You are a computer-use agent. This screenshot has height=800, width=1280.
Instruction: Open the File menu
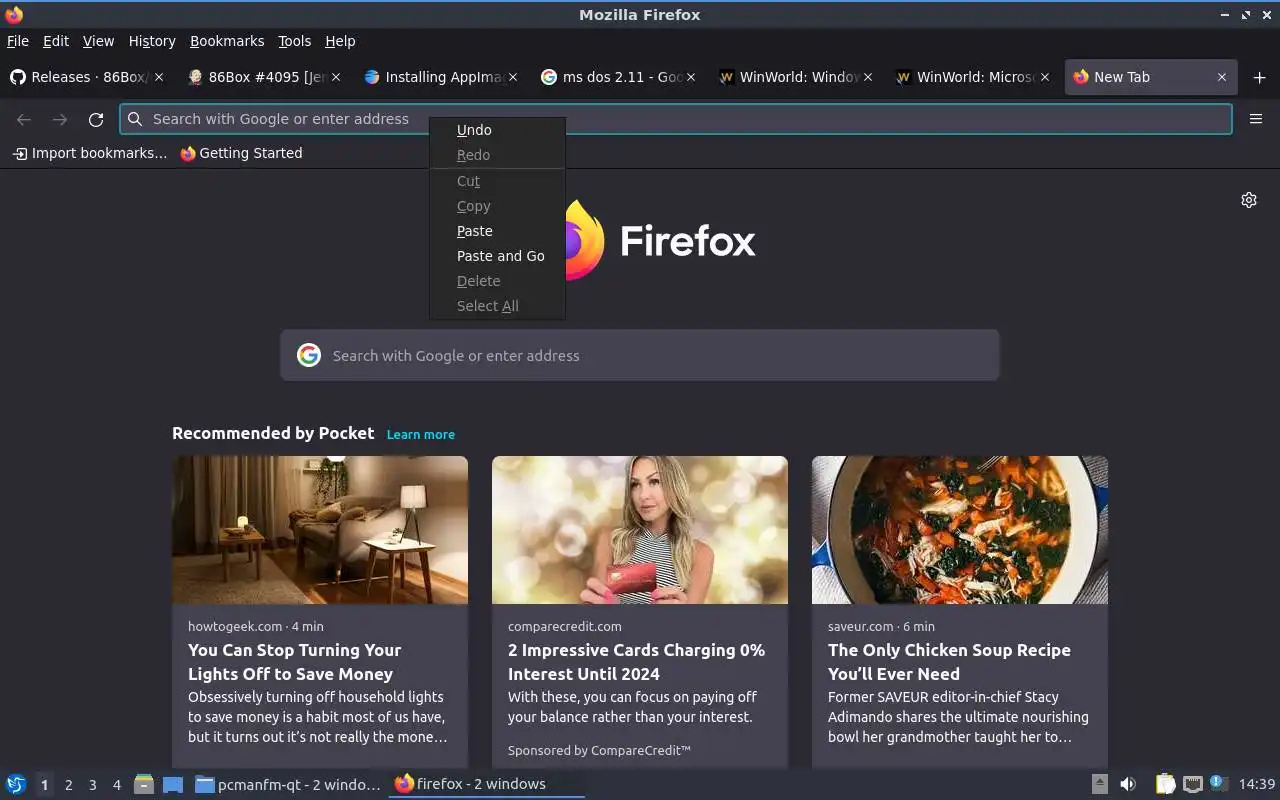(x=18, y=41)
